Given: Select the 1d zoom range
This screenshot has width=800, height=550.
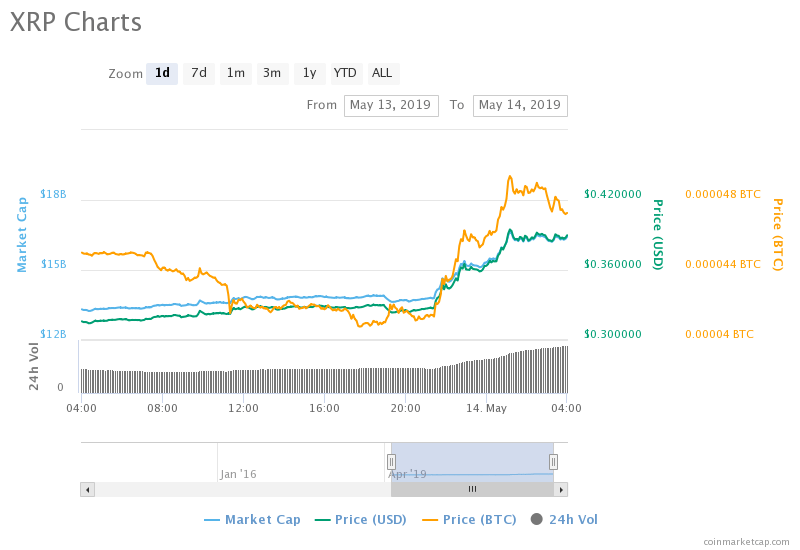Looking at the screenshot, I should pyautogui.click(x=162, y=73).
